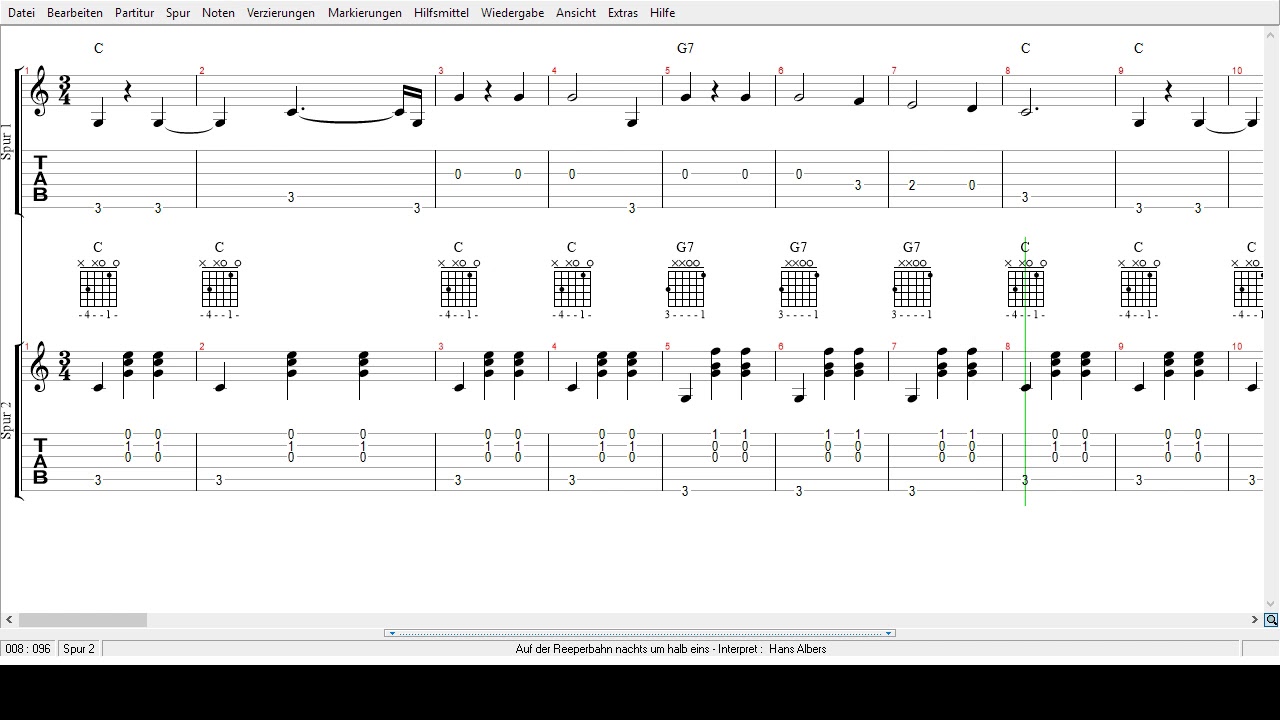Click the rotated 'Spur 2' track label

(x=7, y=420)
